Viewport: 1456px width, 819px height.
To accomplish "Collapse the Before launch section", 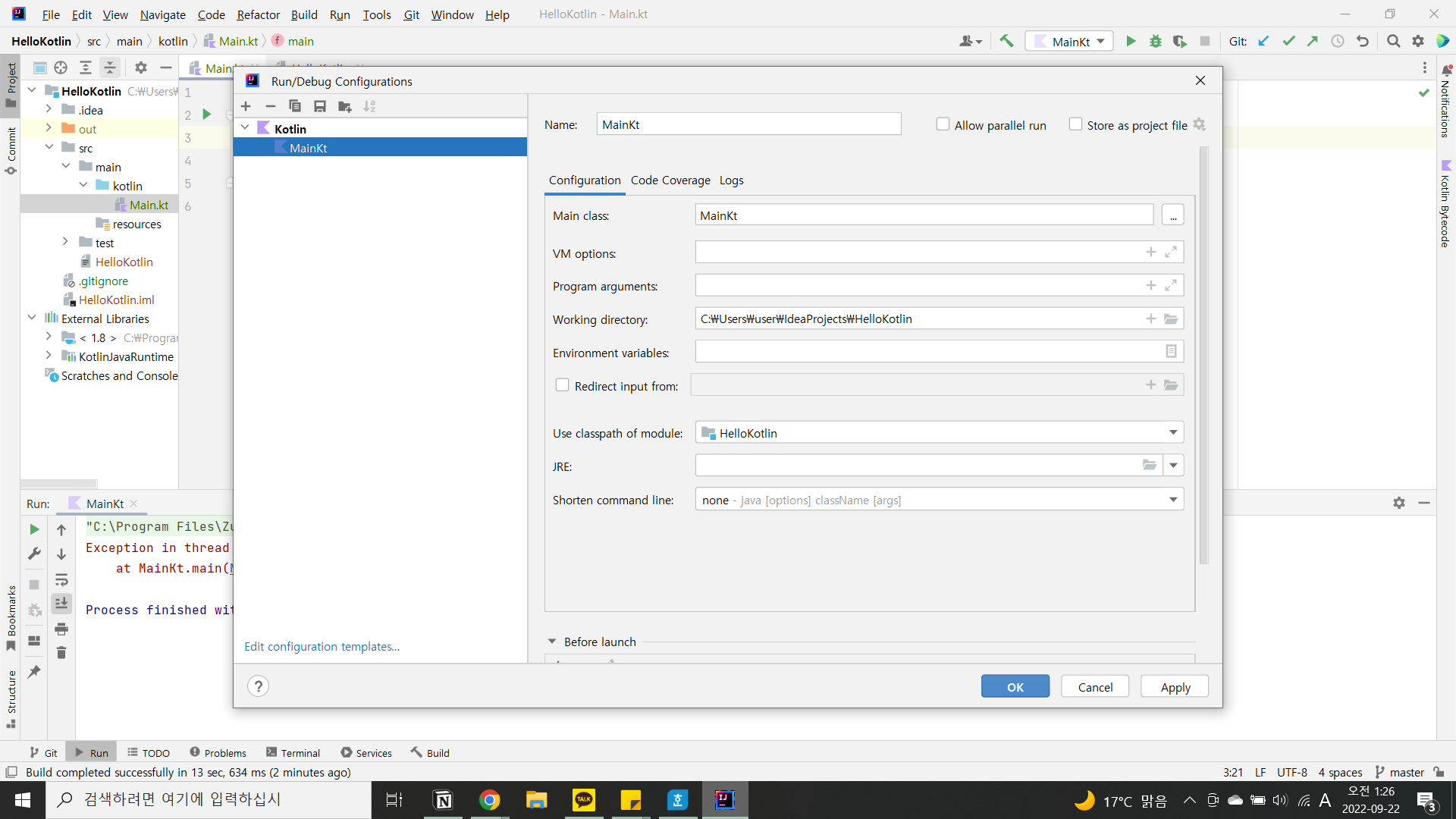I will (552, 642).
